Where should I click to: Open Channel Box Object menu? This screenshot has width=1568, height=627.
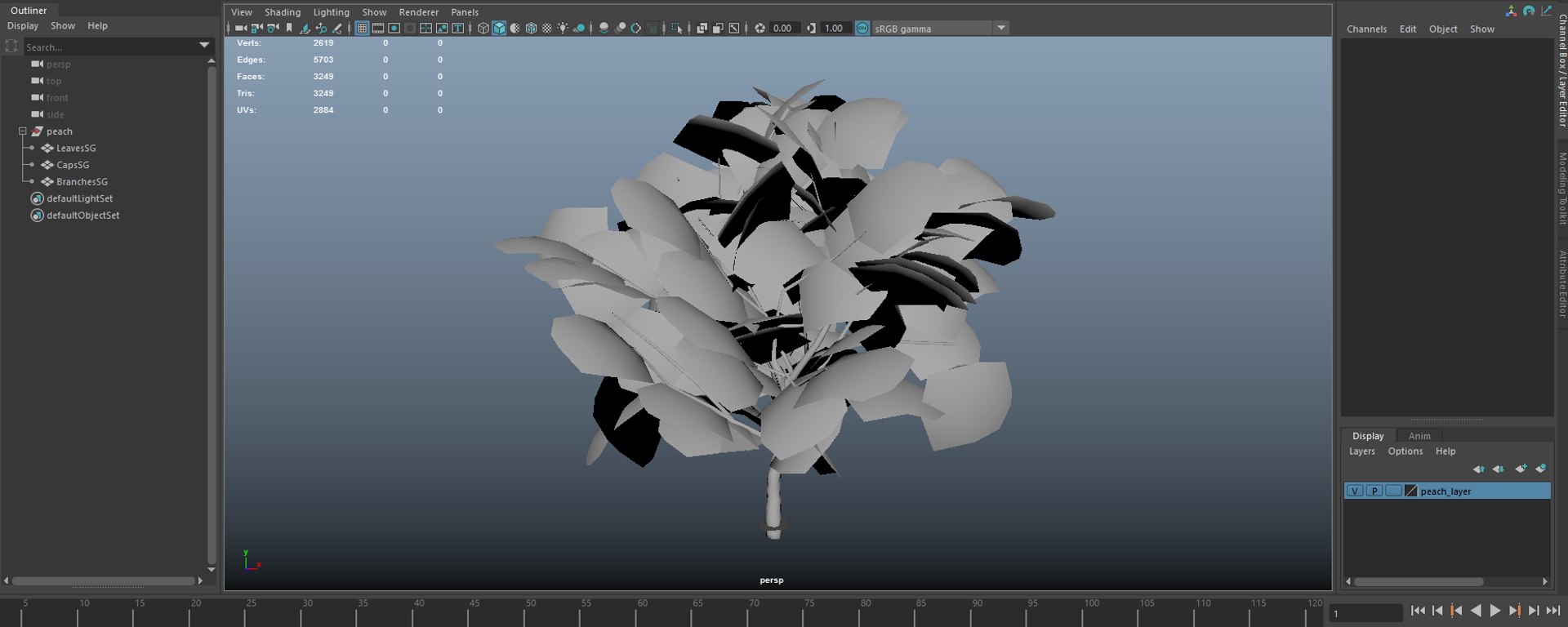(1443, 29)
